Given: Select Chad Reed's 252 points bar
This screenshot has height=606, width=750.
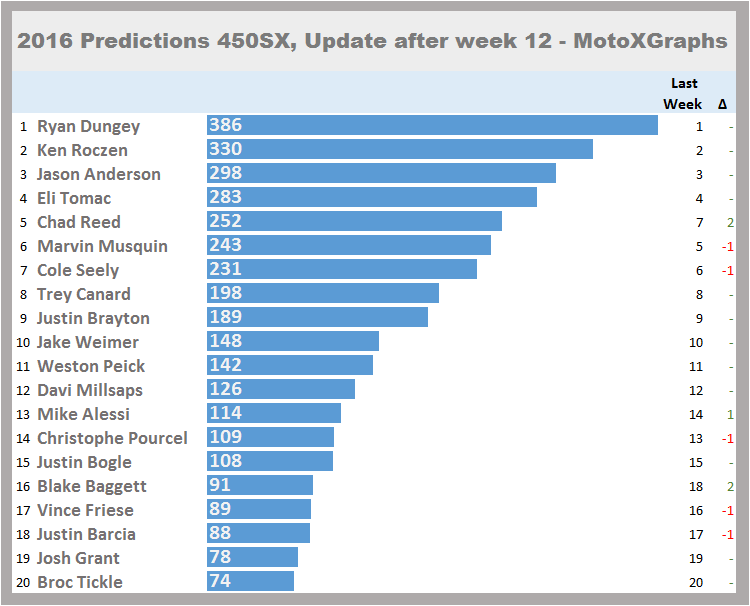Looking at the screenshot, I should coord(354,221).
